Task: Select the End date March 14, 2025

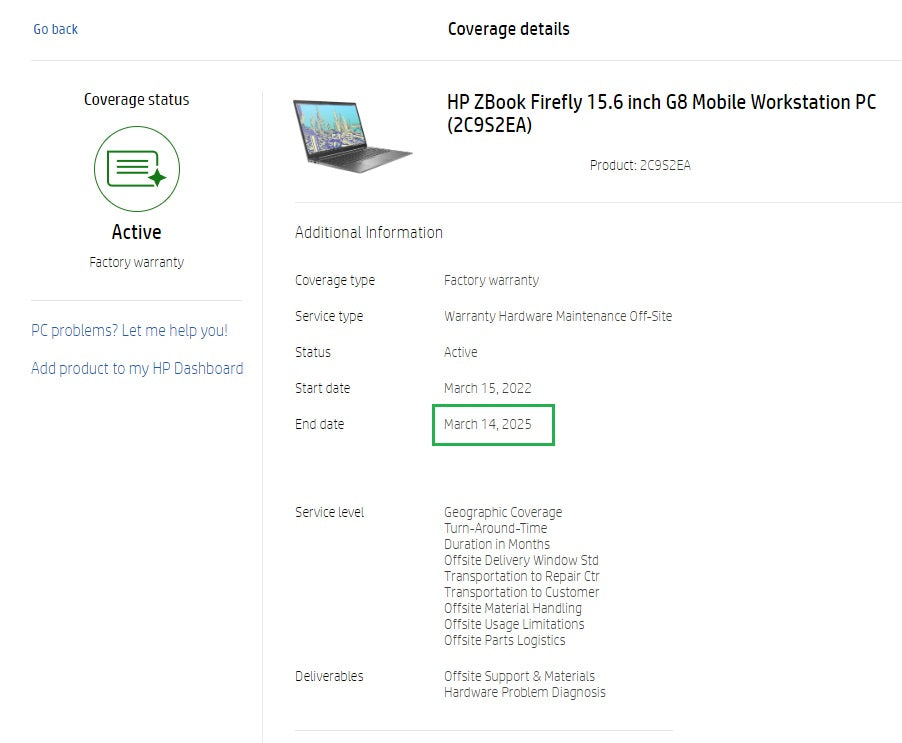Action: click(487, 424)
